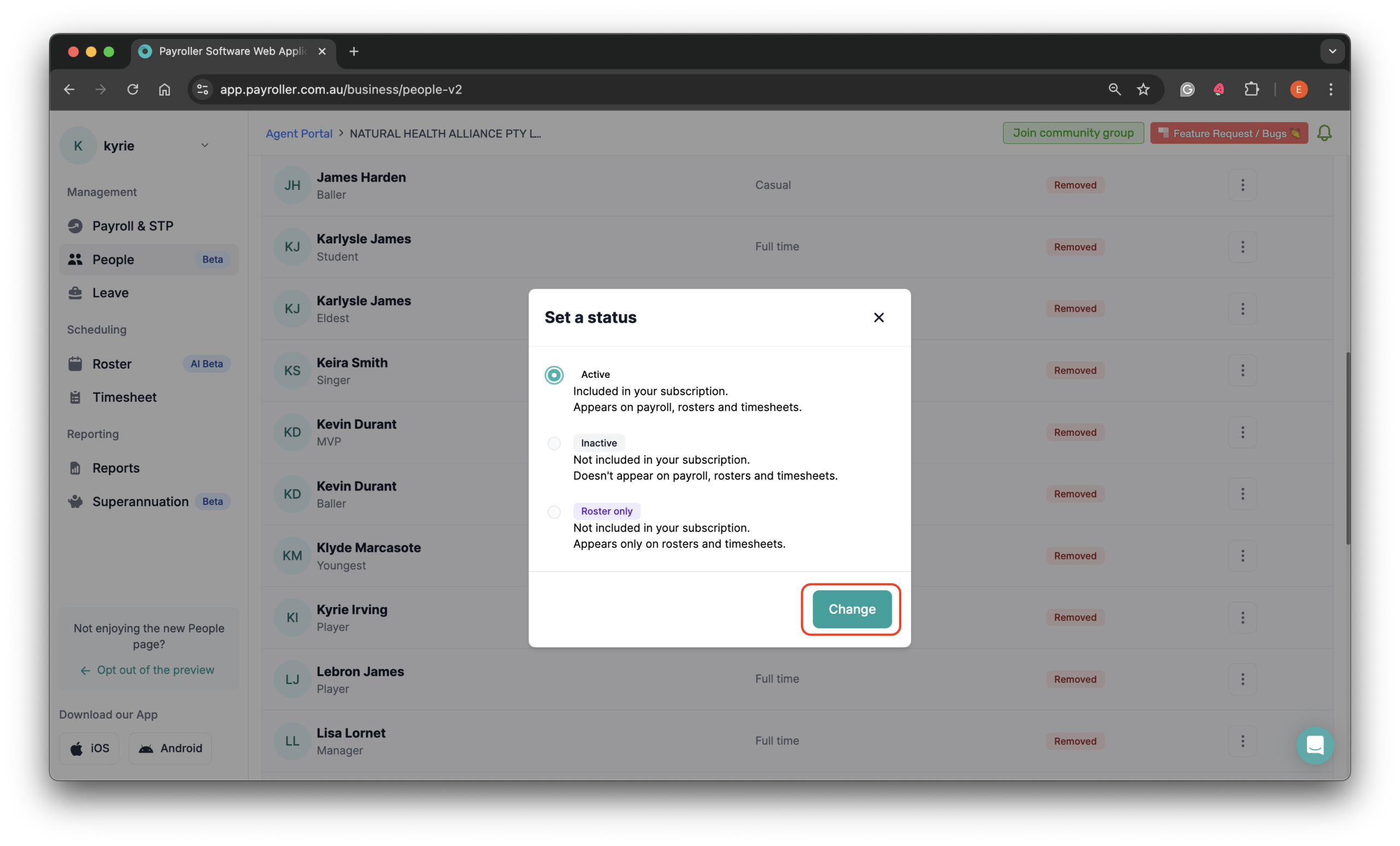Open row options menu for Lebron James
The height and width of the screenshot is (846, 1400).
click(x=1242, y=679)
